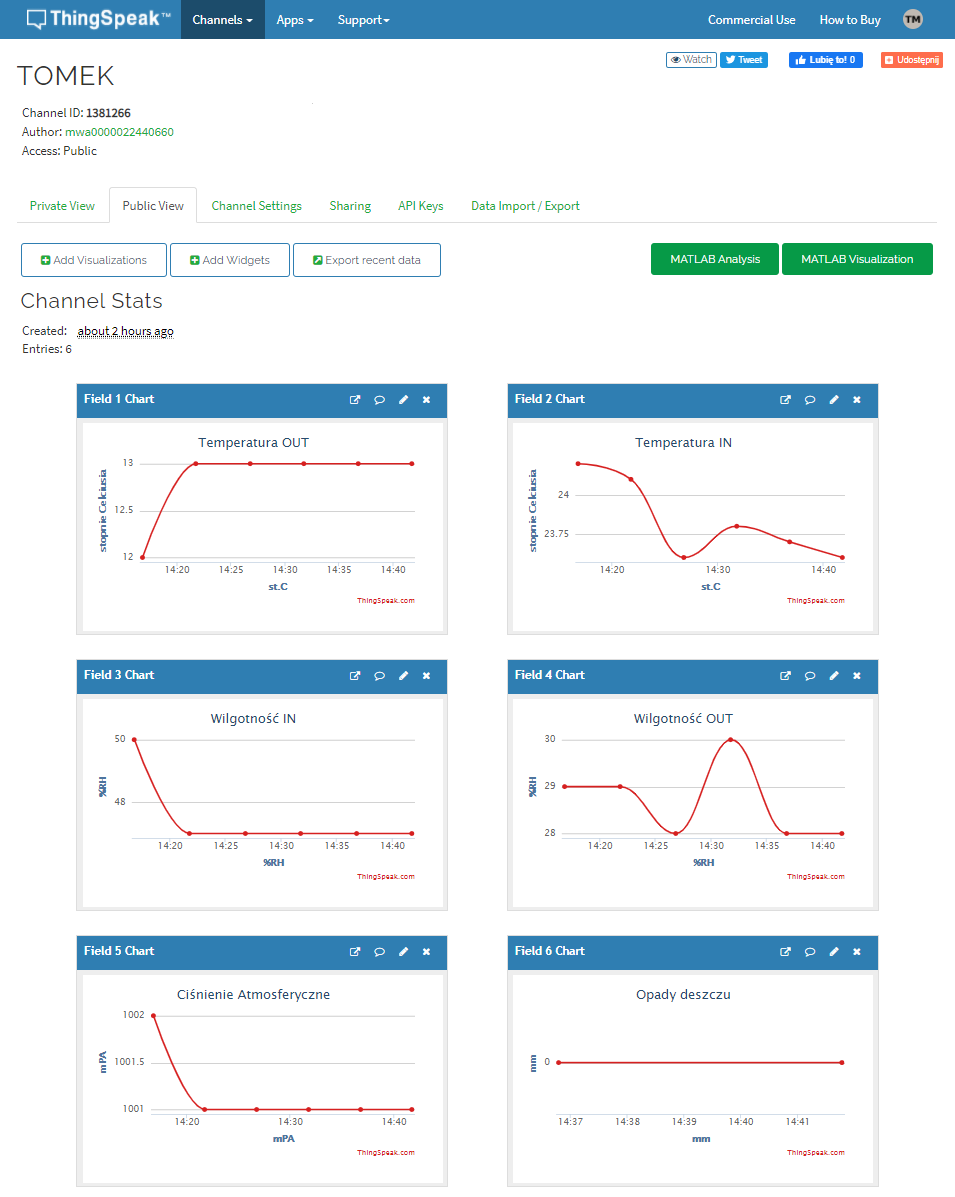The image size is (955, 1197).
Task: Open the Opady deszczu chart edit options
Action: tap(834, 951)
